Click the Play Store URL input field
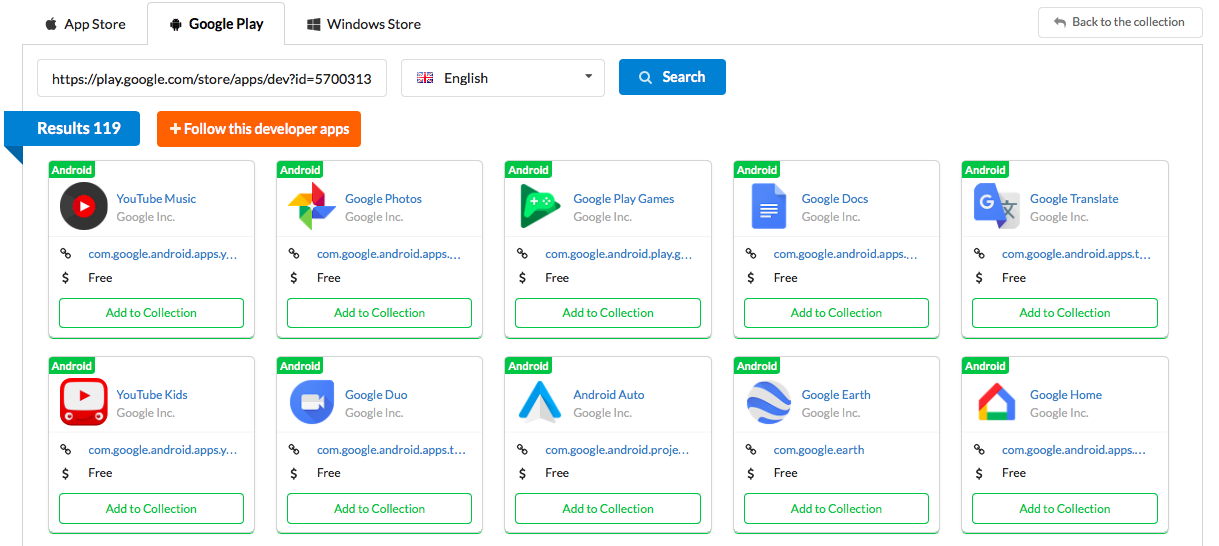This screenshot has width=1219, height=546. [212, 78]
